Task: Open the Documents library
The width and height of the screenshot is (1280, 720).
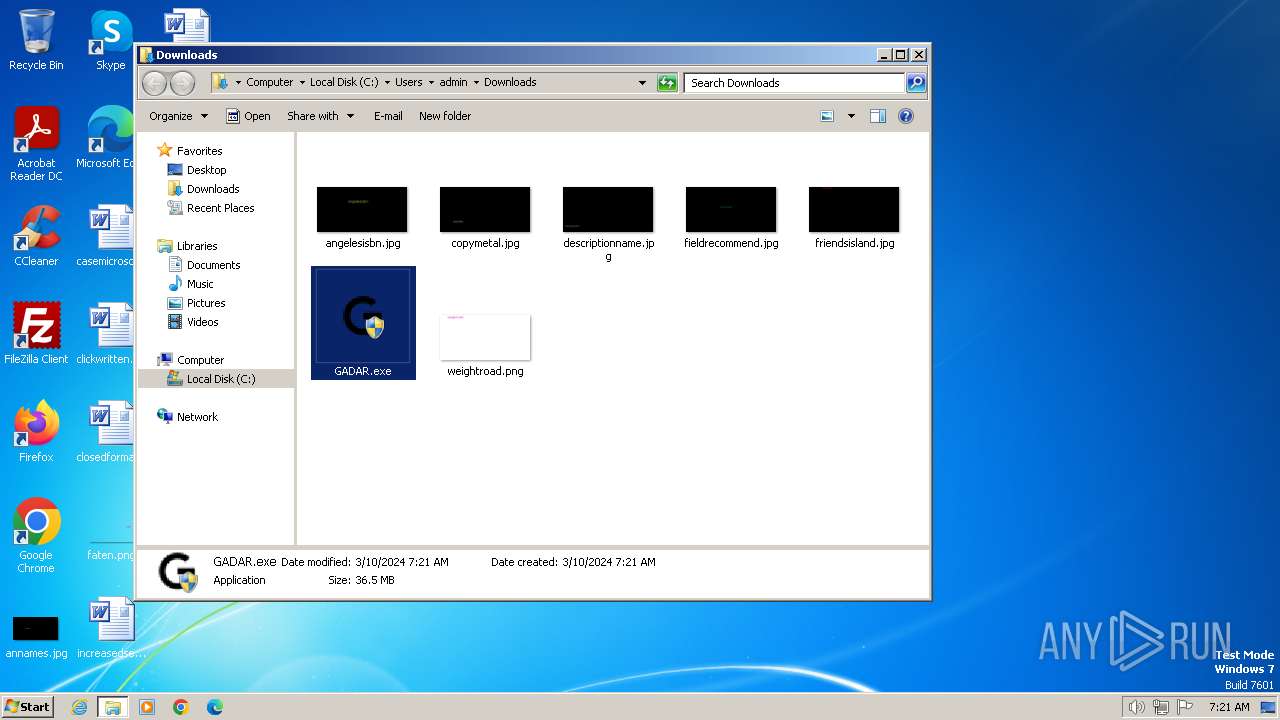Action: [x=213, y=265]
